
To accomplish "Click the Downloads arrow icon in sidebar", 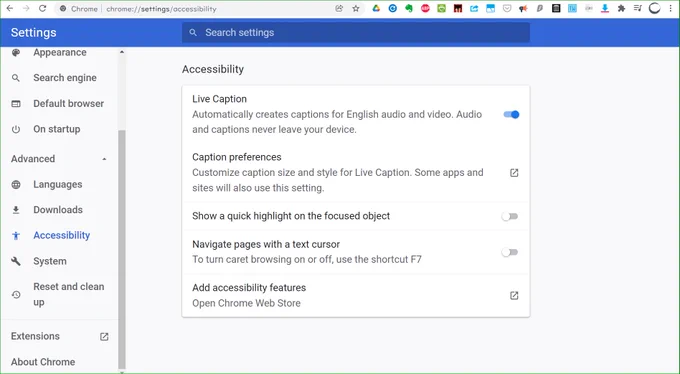I will [16, 210].
